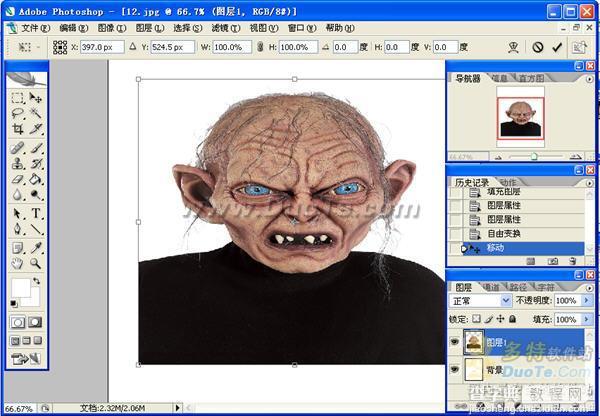The height and width of the screenshot is (416, 600).
Task: Select the Move tool in toolbox
Action: coord(36,98)
